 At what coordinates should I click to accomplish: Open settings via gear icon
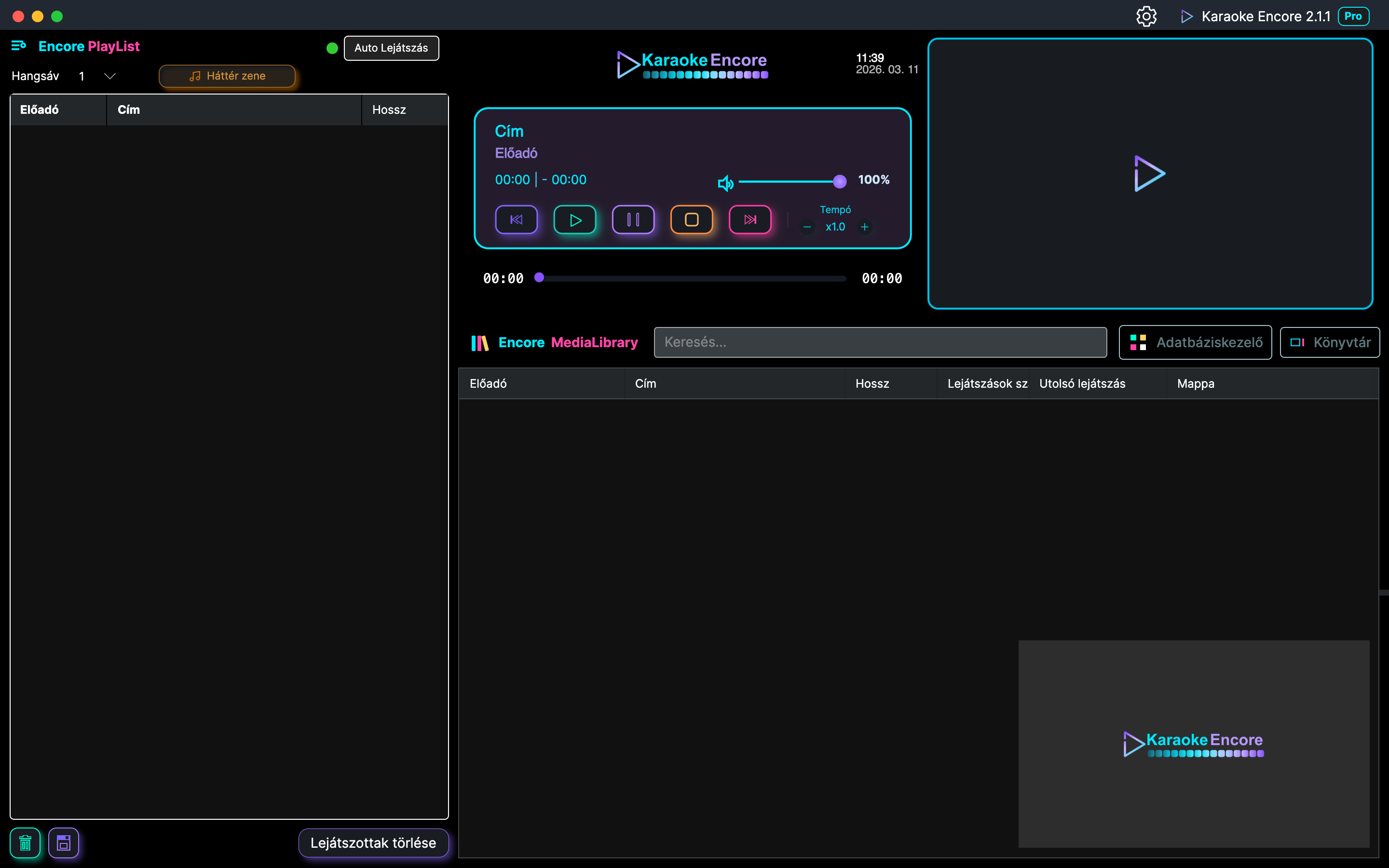(1146, 16)
